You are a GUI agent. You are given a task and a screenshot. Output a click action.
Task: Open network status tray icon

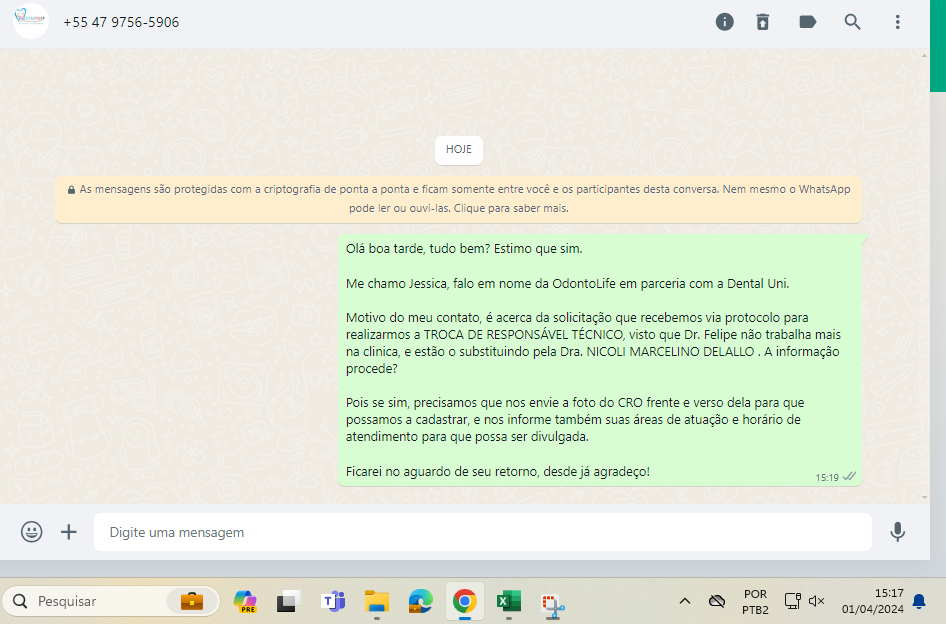click(792, 601)
